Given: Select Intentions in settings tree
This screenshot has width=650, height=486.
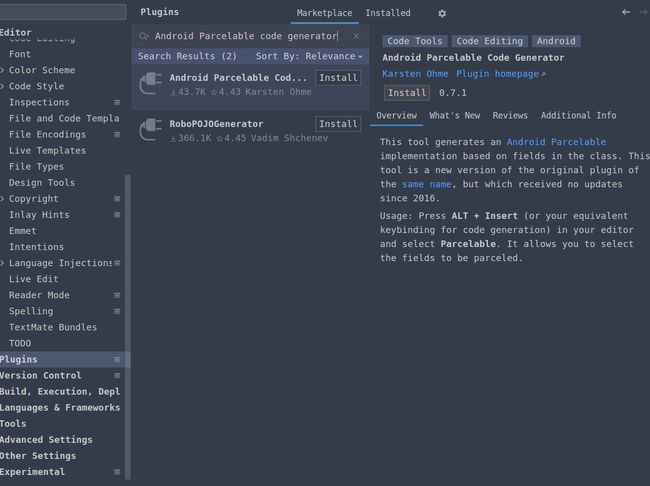Looking at the screenshot, I should (36, 247).
